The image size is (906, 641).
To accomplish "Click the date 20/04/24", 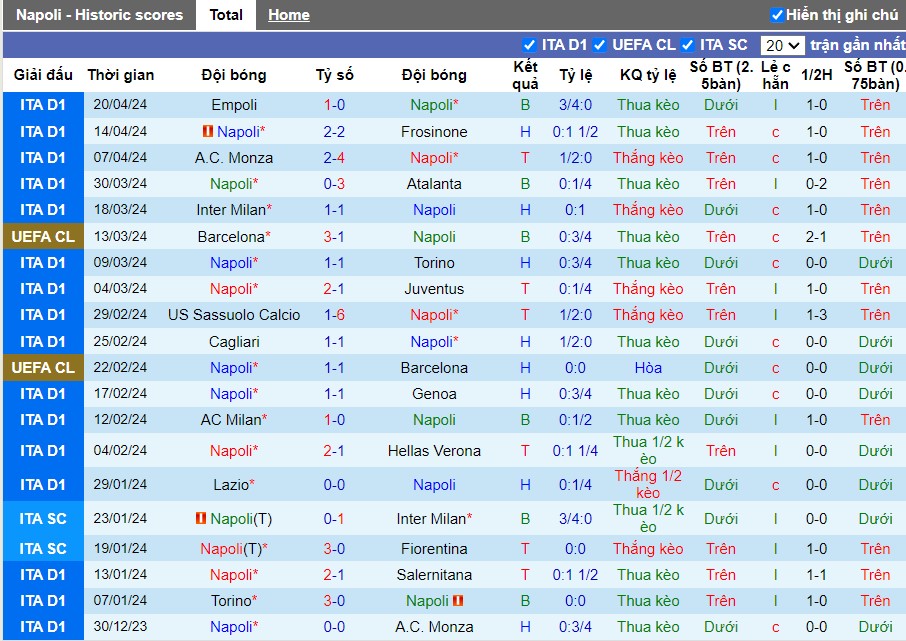I will (x=120, y=105).
